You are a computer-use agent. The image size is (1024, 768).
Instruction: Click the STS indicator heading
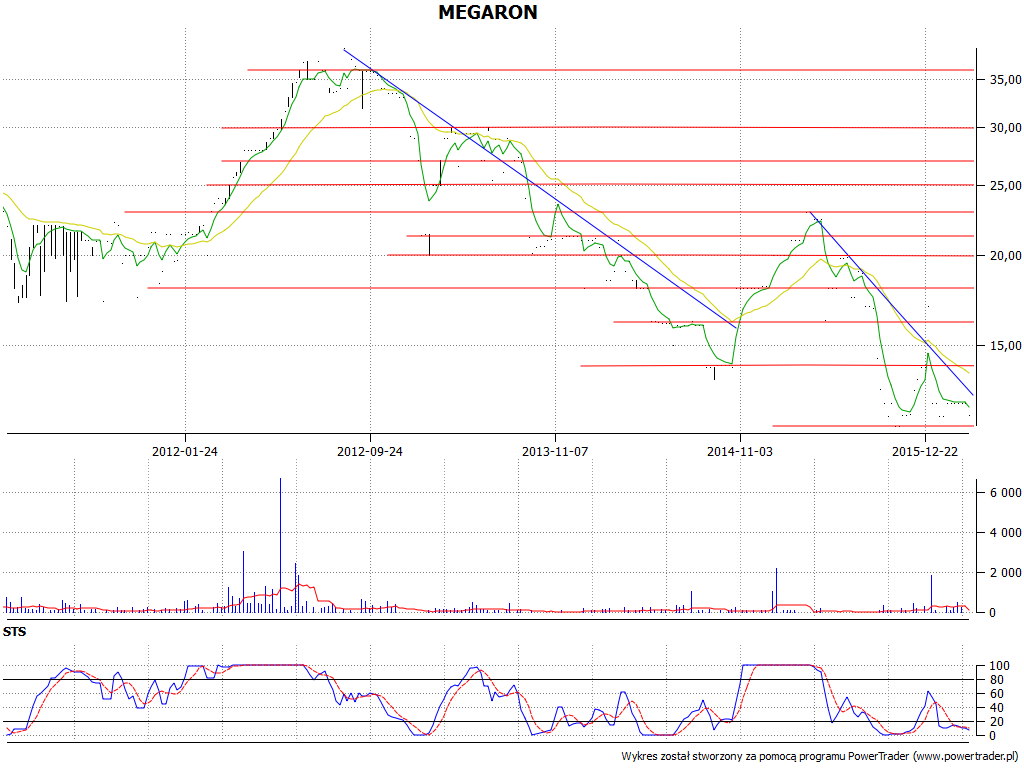pos(14,632)
